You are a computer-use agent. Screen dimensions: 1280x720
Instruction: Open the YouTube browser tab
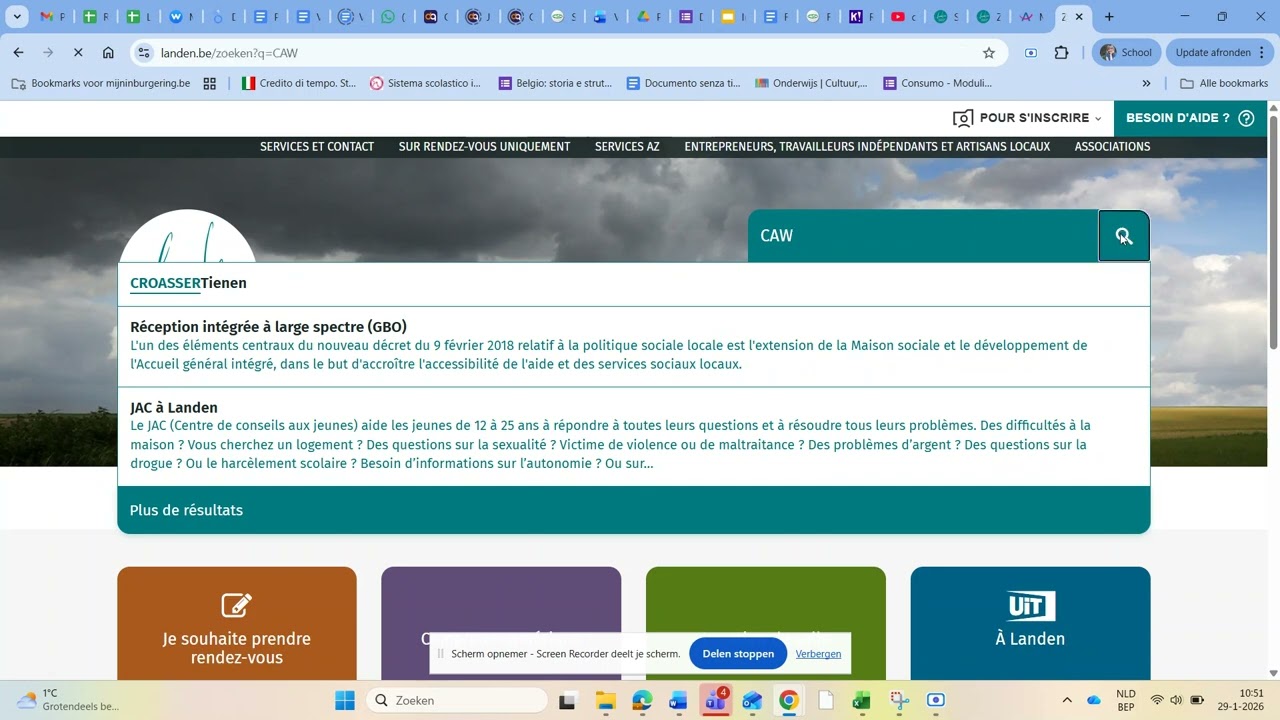[898, 17]
